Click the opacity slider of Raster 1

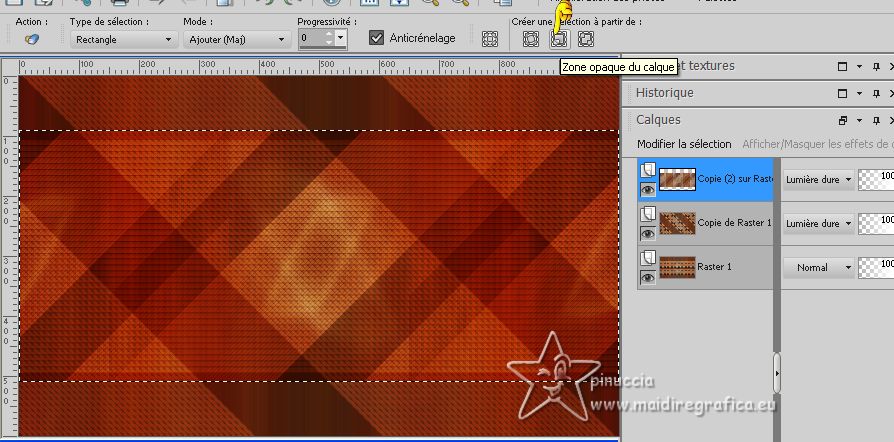click(x=876, y=267)
